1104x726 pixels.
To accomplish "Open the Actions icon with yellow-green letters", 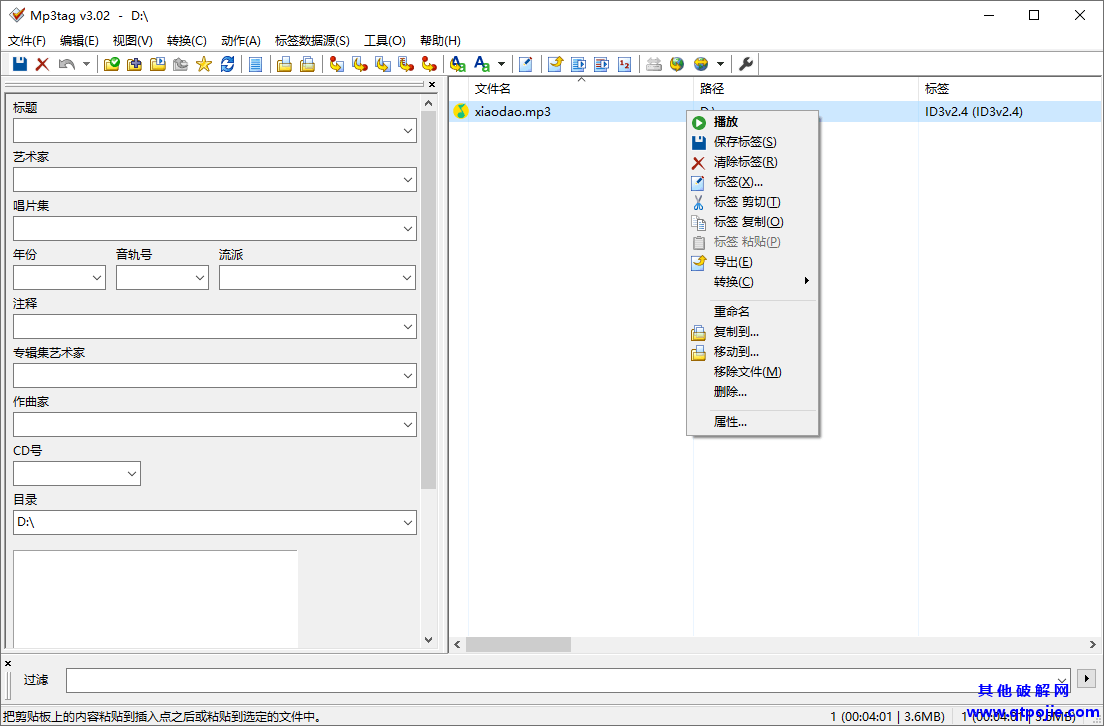I will (x=458, y=64).
